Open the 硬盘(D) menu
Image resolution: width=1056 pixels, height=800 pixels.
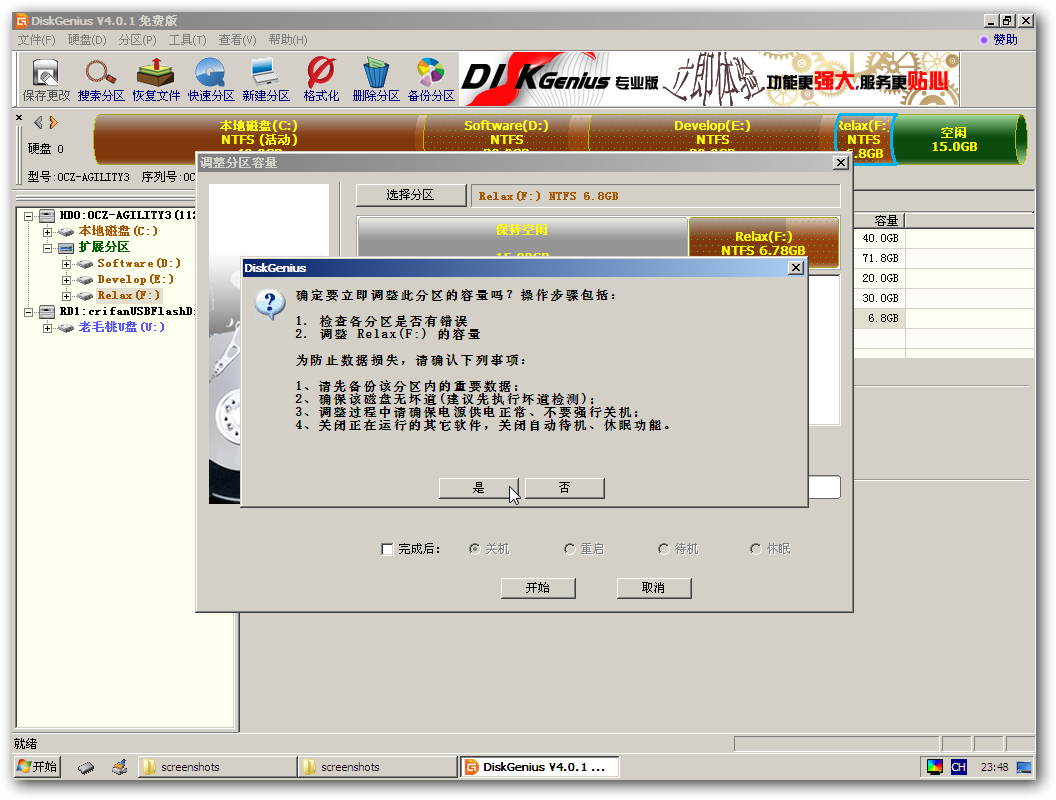pyautogui.click(x=87, y=40)
